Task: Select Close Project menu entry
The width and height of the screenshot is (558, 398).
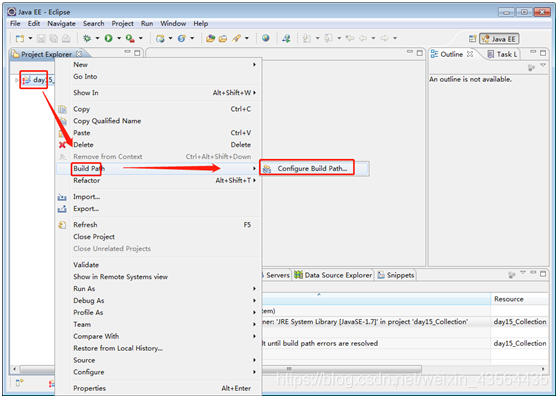Action: (159, 237)
